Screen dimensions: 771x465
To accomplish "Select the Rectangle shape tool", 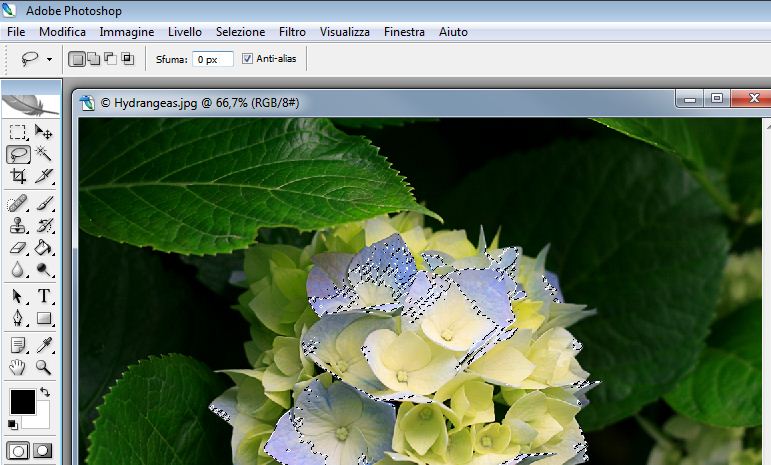I will coord(43,319).
